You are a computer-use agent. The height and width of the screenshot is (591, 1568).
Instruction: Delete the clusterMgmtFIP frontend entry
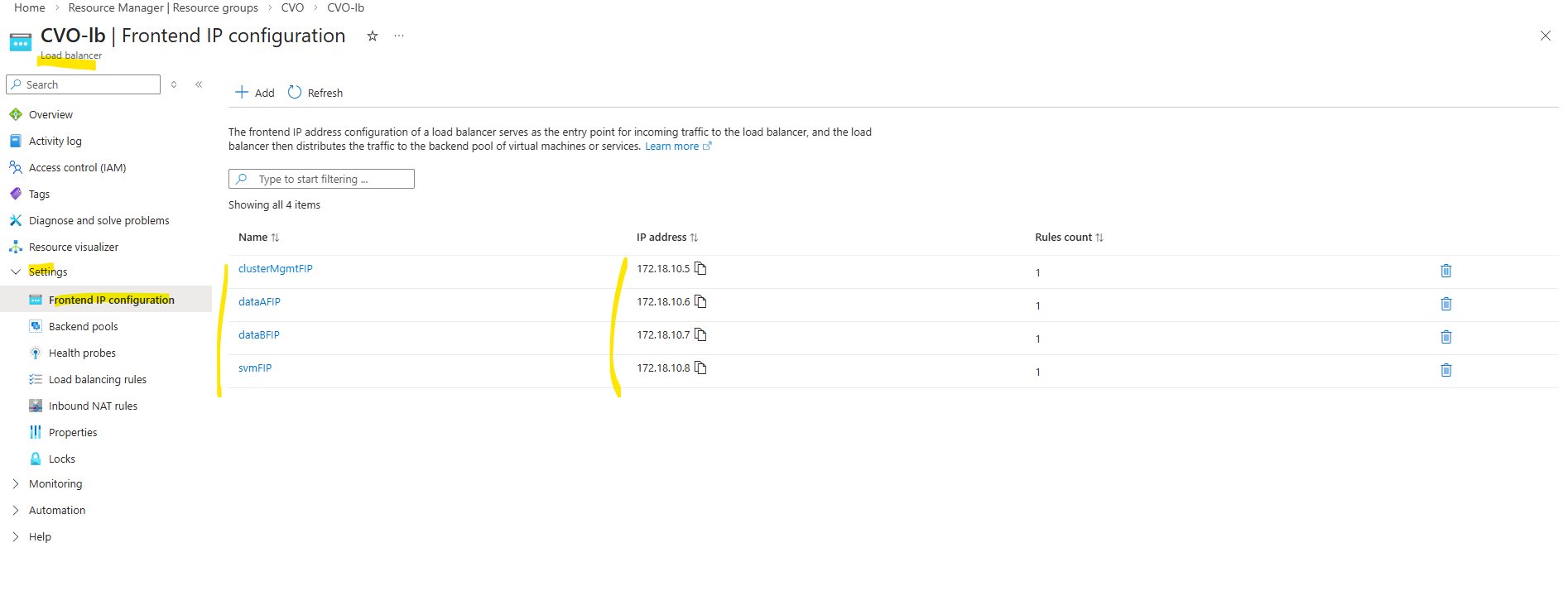(x=1445, y=271)
